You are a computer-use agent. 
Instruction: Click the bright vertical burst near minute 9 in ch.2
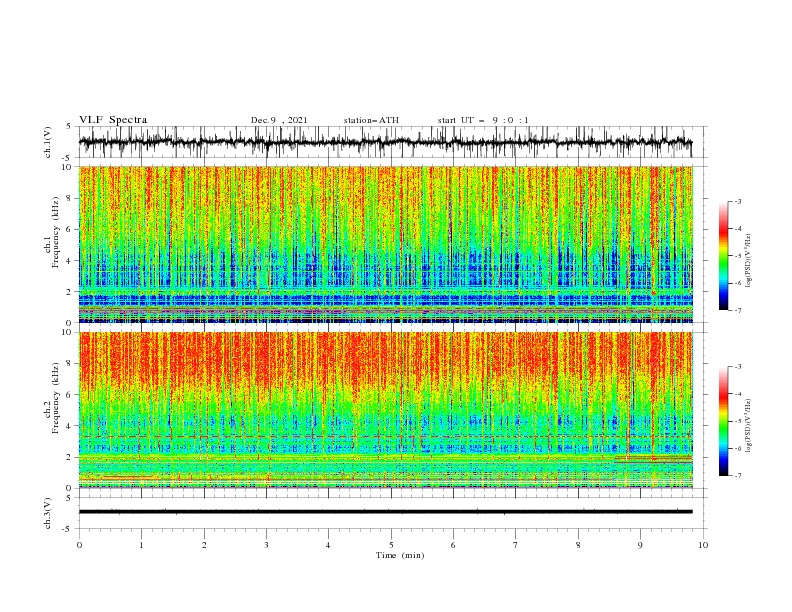point(653,394)
